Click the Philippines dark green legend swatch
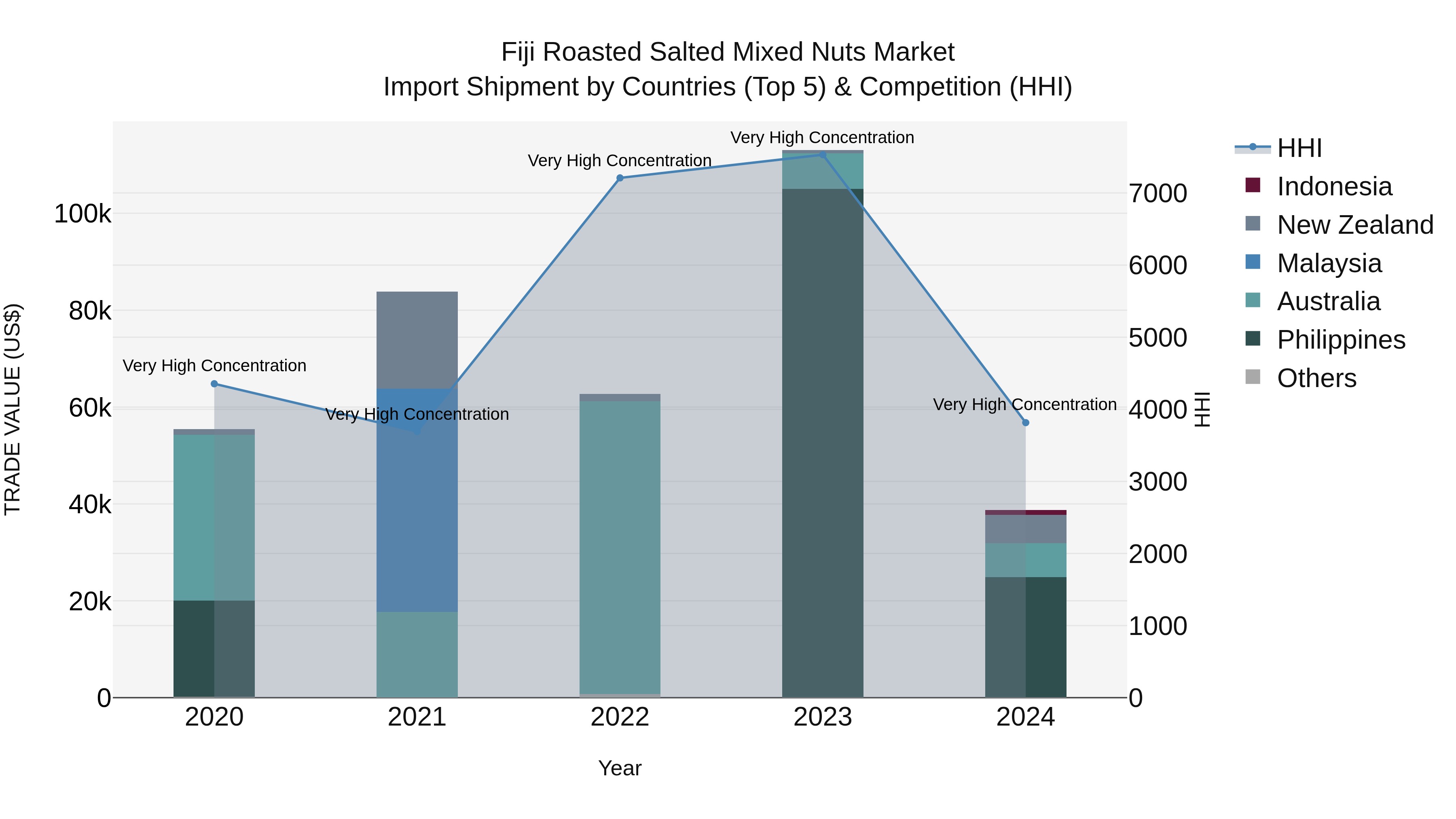1456x819 pixels. tap(1253, 339)
